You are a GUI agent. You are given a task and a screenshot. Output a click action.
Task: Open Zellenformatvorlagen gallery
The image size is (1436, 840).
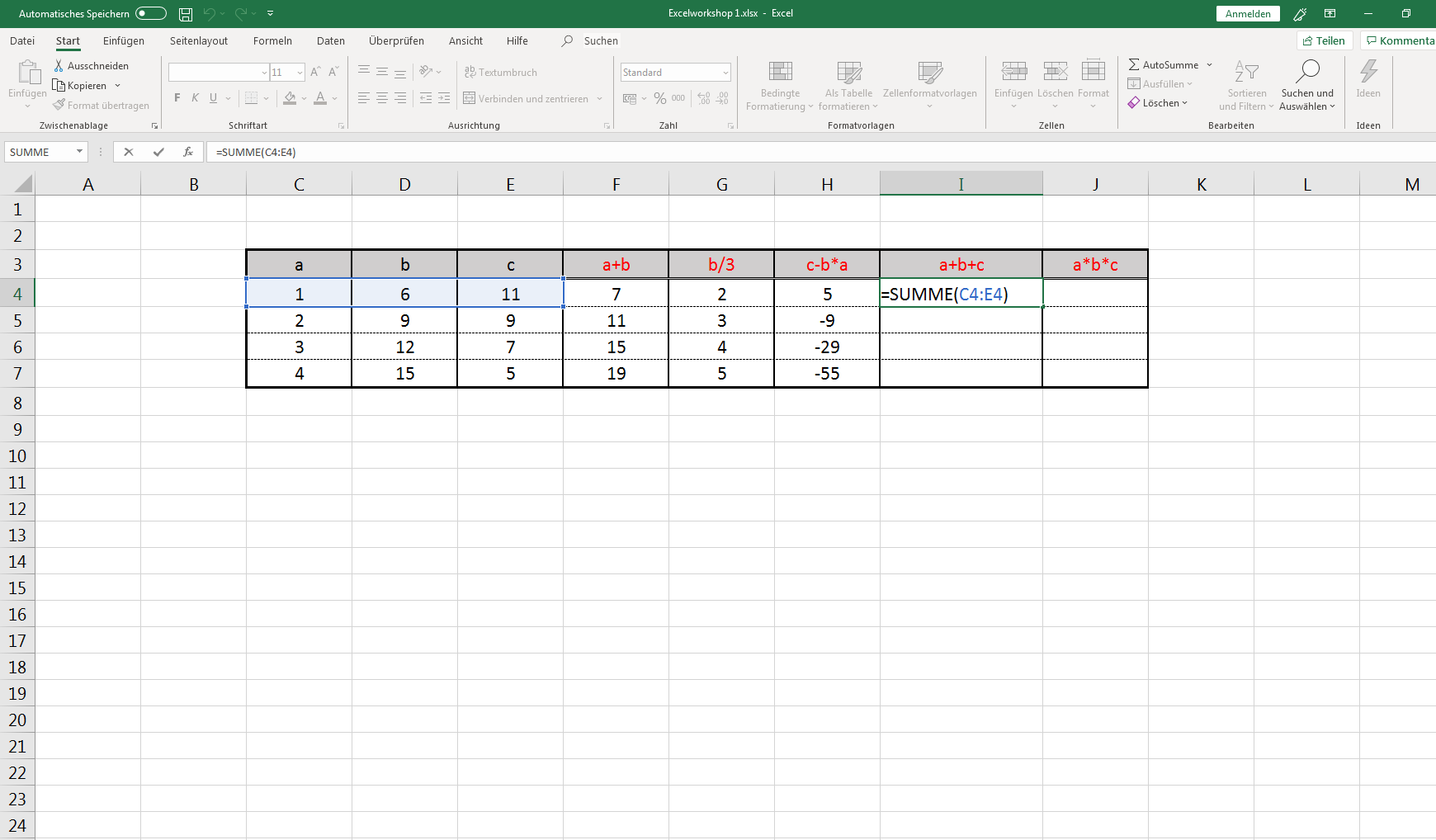930,85
